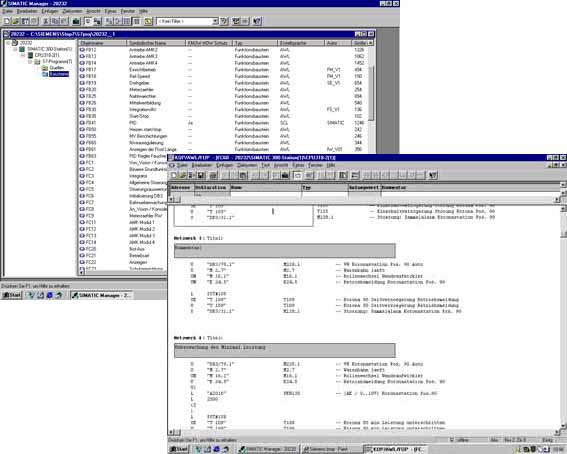Collapse the CPU318-2 tree node

click(x=23, y=55)
